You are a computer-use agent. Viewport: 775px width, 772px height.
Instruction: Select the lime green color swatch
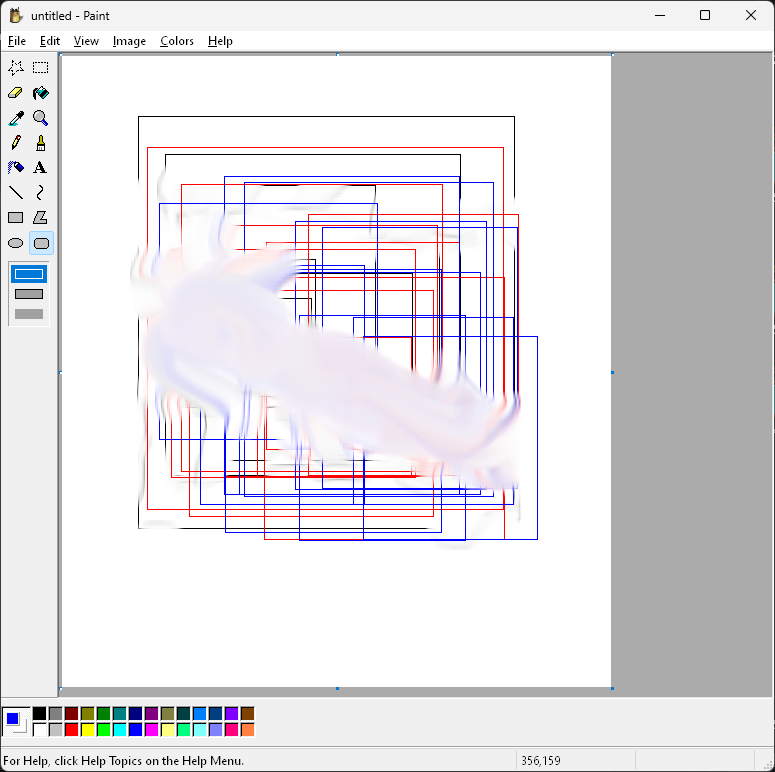pyautogui.click(x=104, y=729)
